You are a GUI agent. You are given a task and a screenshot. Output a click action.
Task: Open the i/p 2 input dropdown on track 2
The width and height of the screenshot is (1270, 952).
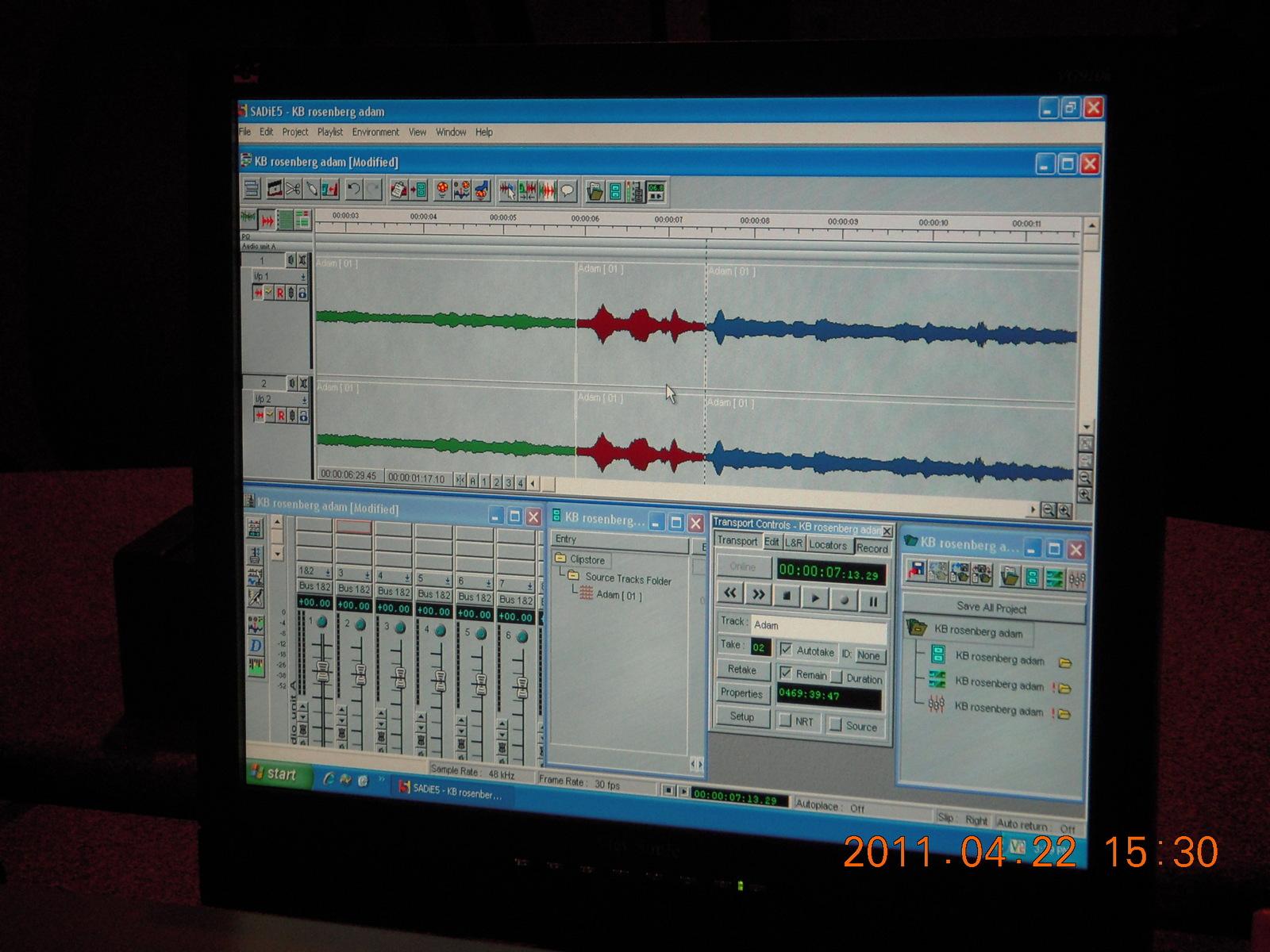click(x=303, y=400)
